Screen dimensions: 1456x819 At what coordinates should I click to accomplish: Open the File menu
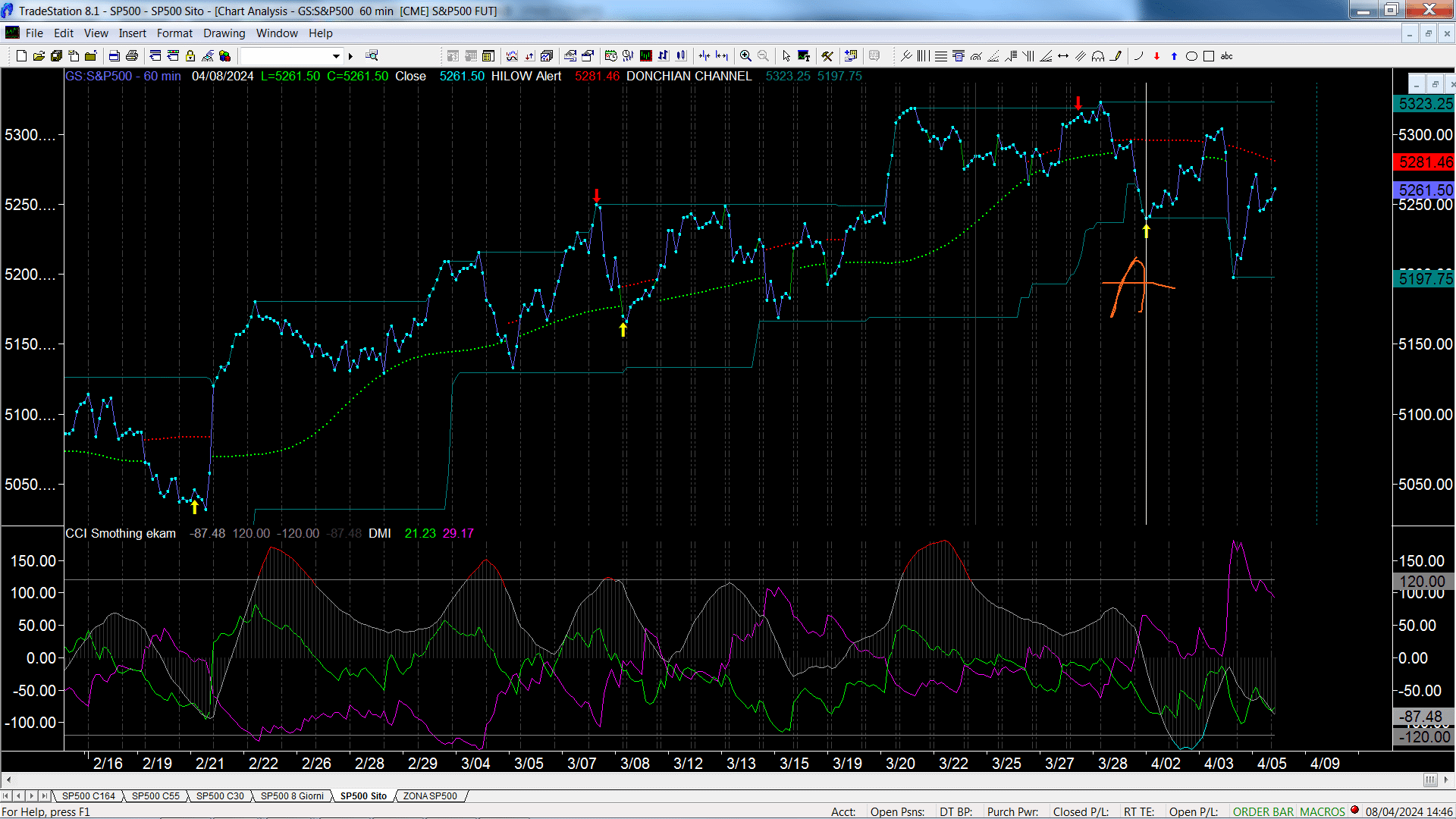coord(34,33)
